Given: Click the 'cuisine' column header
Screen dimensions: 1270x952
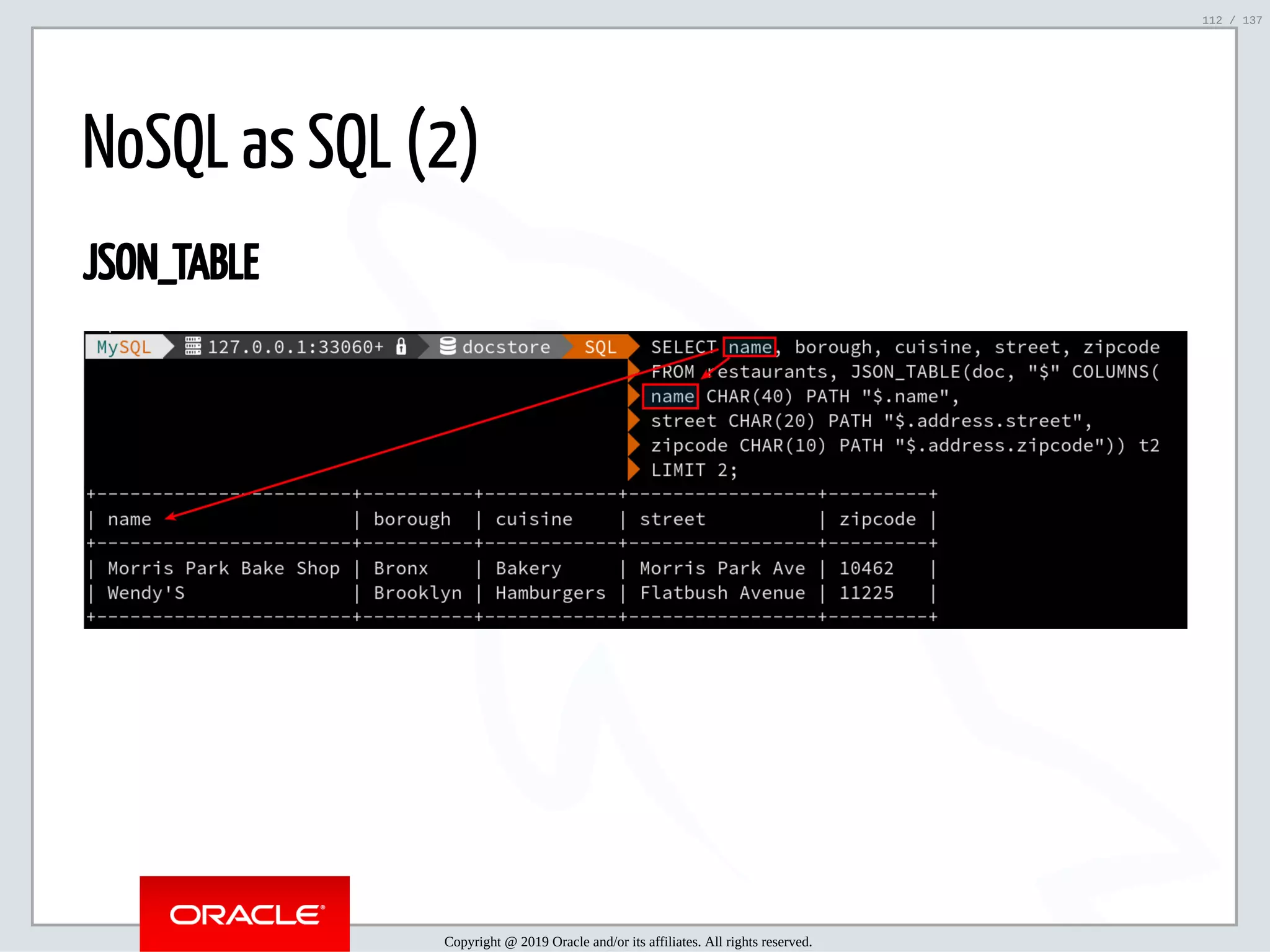Looking at the screenshot, I should [534, 519].
